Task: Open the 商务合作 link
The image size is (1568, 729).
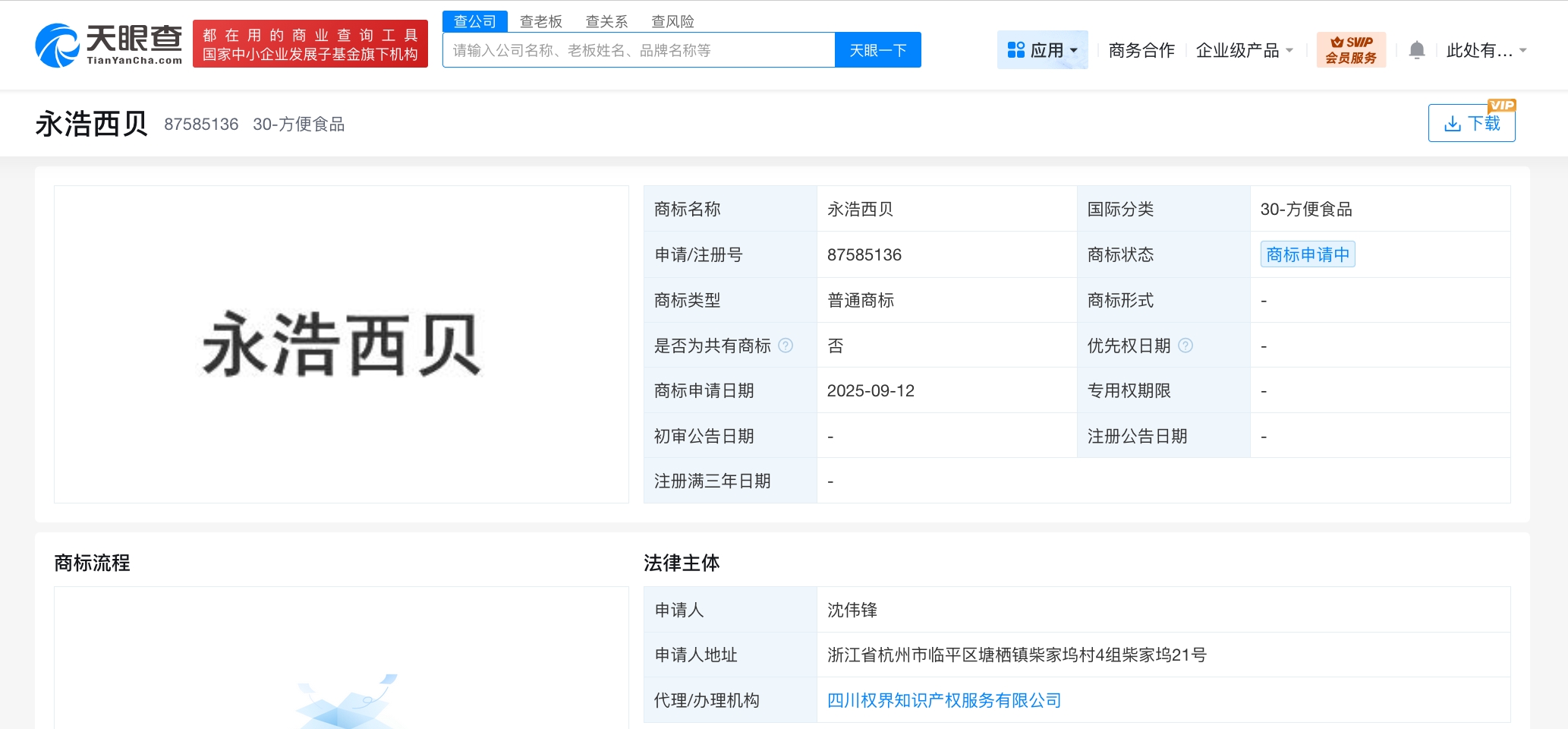Action: 1141,50
